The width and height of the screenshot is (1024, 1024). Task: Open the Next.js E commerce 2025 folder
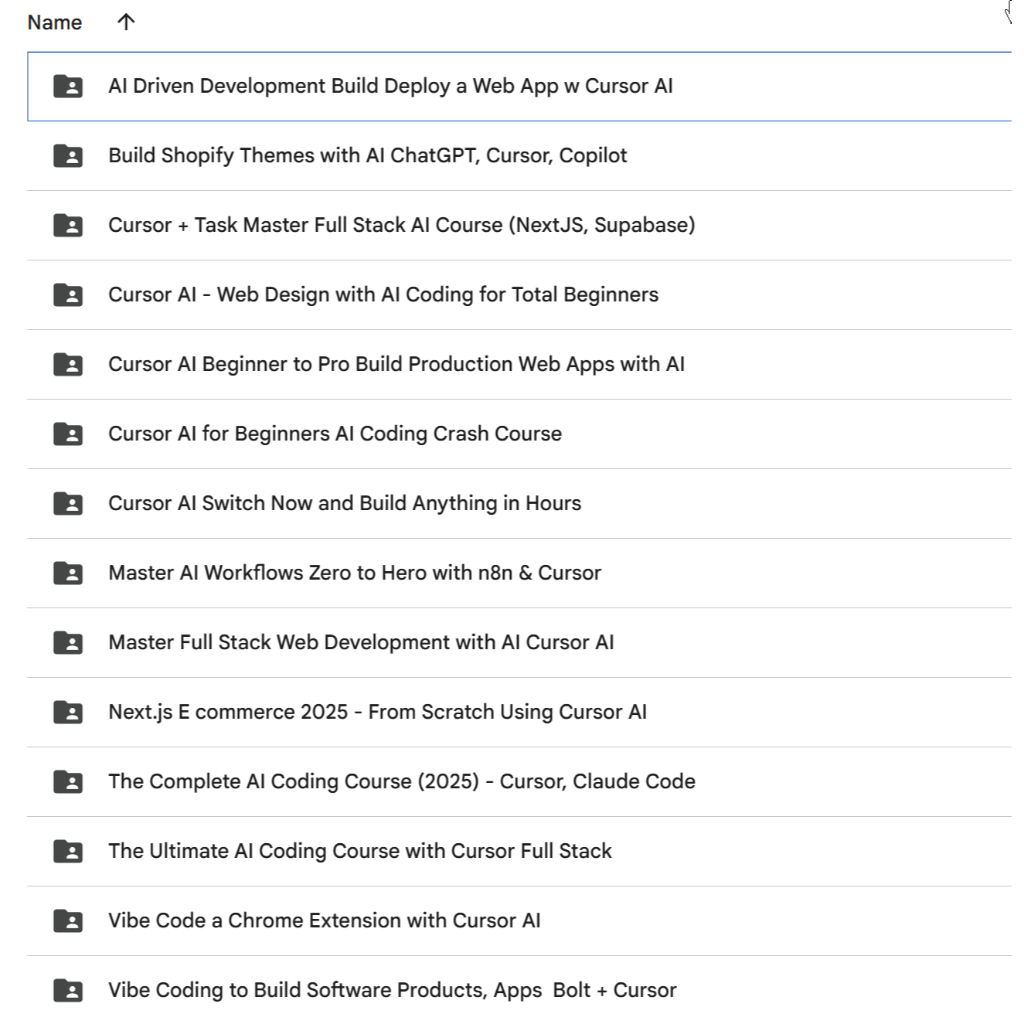point(378,711)
